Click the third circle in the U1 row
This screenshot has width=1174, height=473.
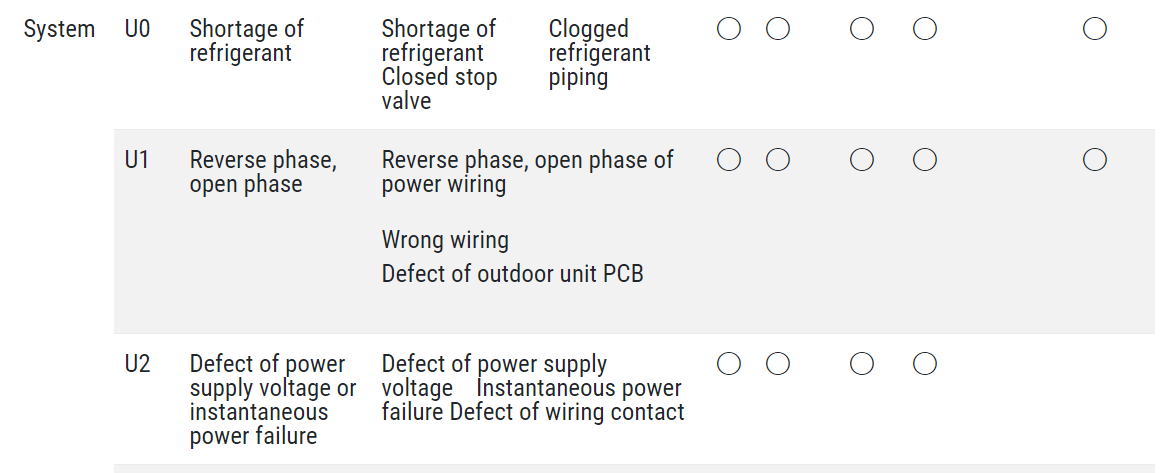862,160
